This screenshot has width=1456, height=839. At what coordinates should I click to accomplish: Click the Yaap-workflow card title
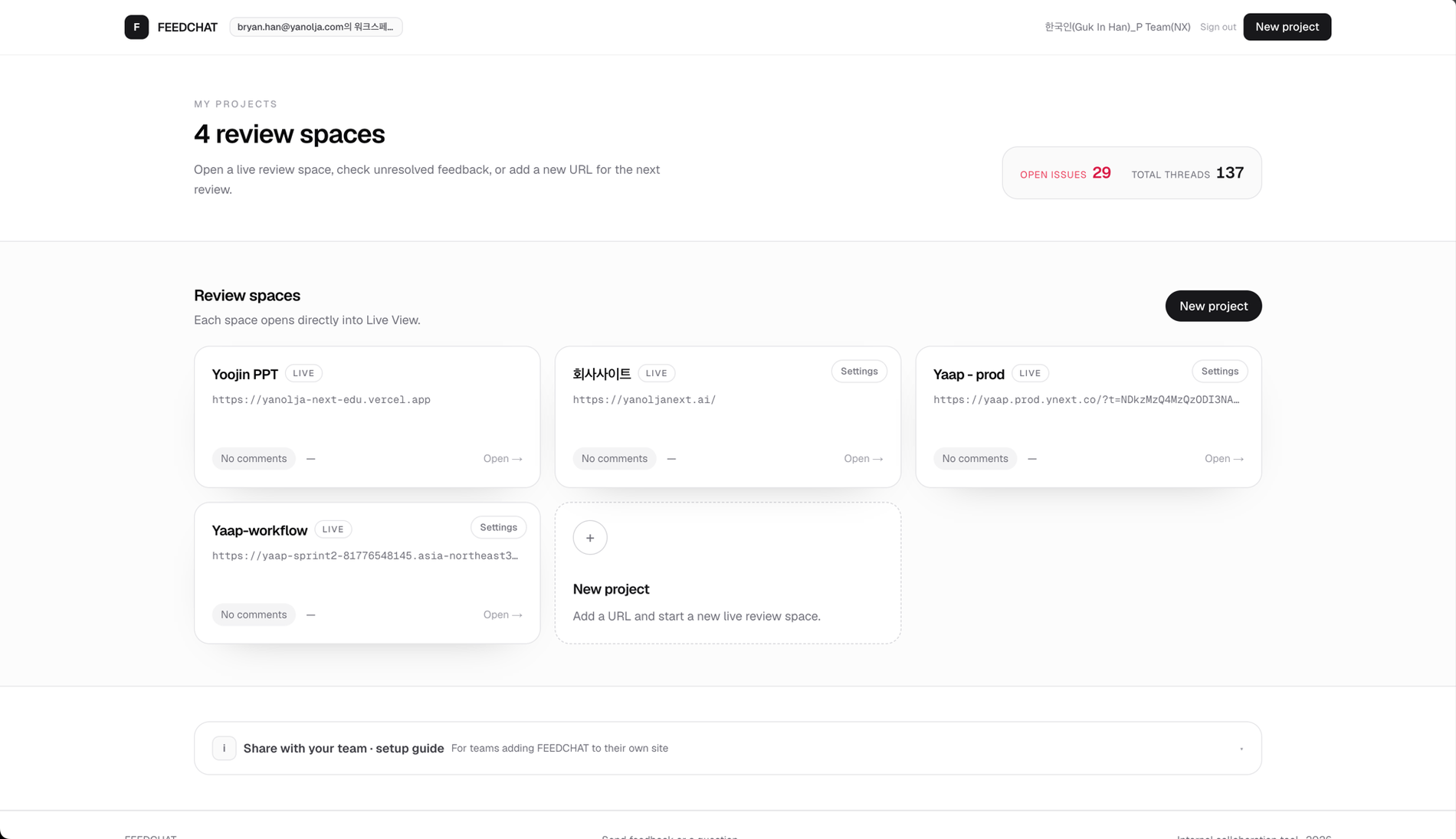click(259, 530)
